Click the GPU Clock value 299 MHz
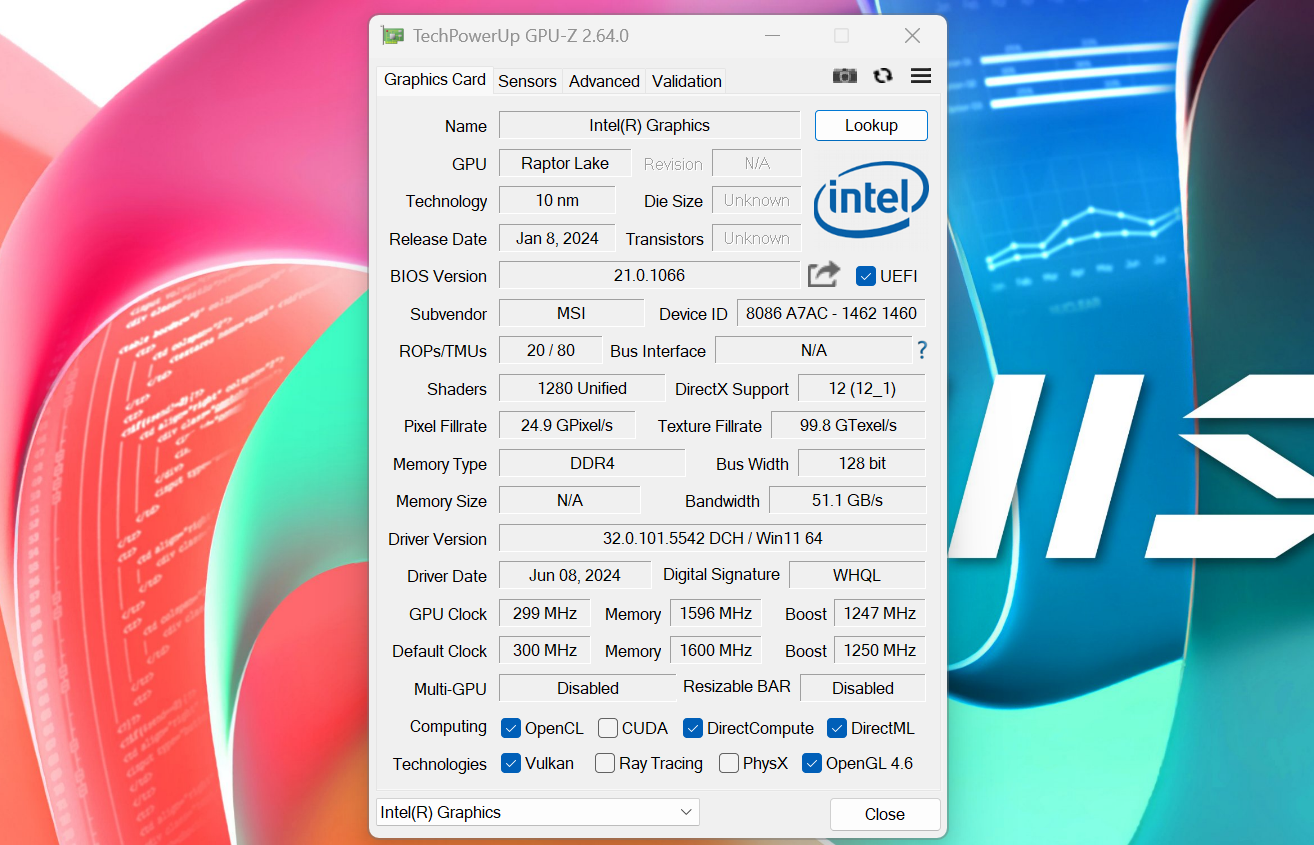 point(545,613)
